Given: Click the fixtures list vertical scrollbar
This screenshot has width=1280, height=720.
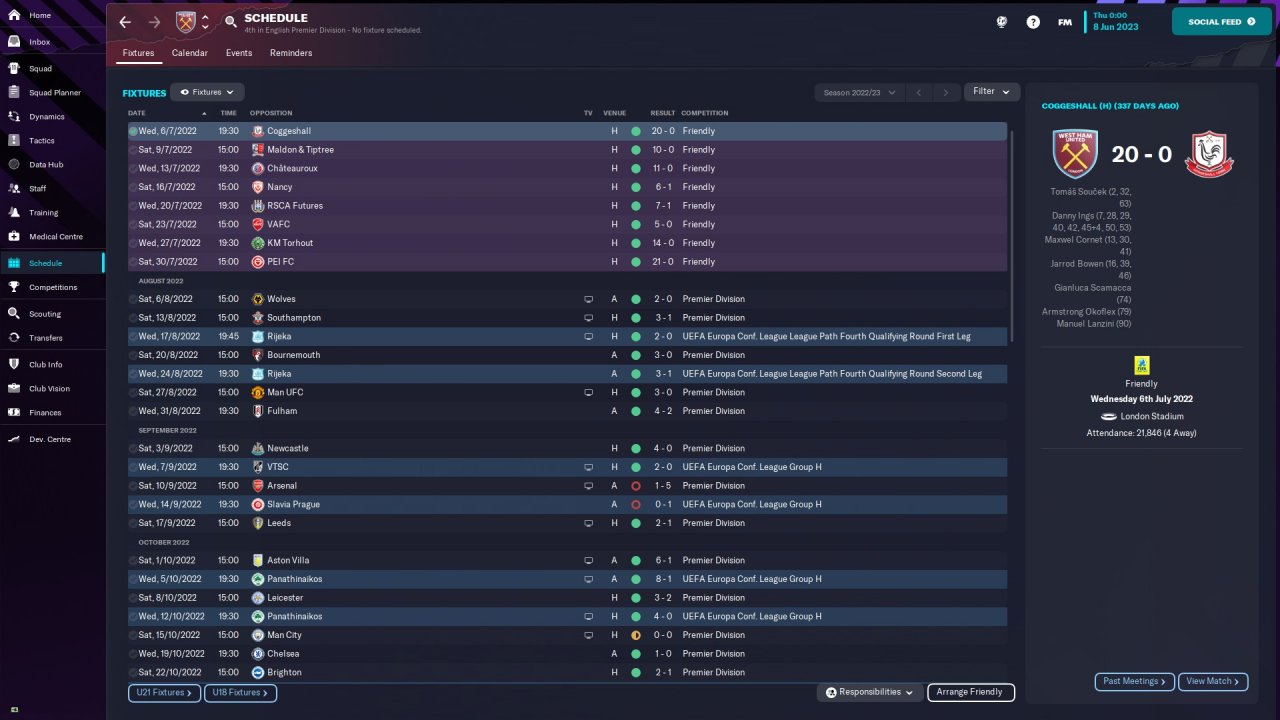Looking at the screenshot, I should 1011,235.
